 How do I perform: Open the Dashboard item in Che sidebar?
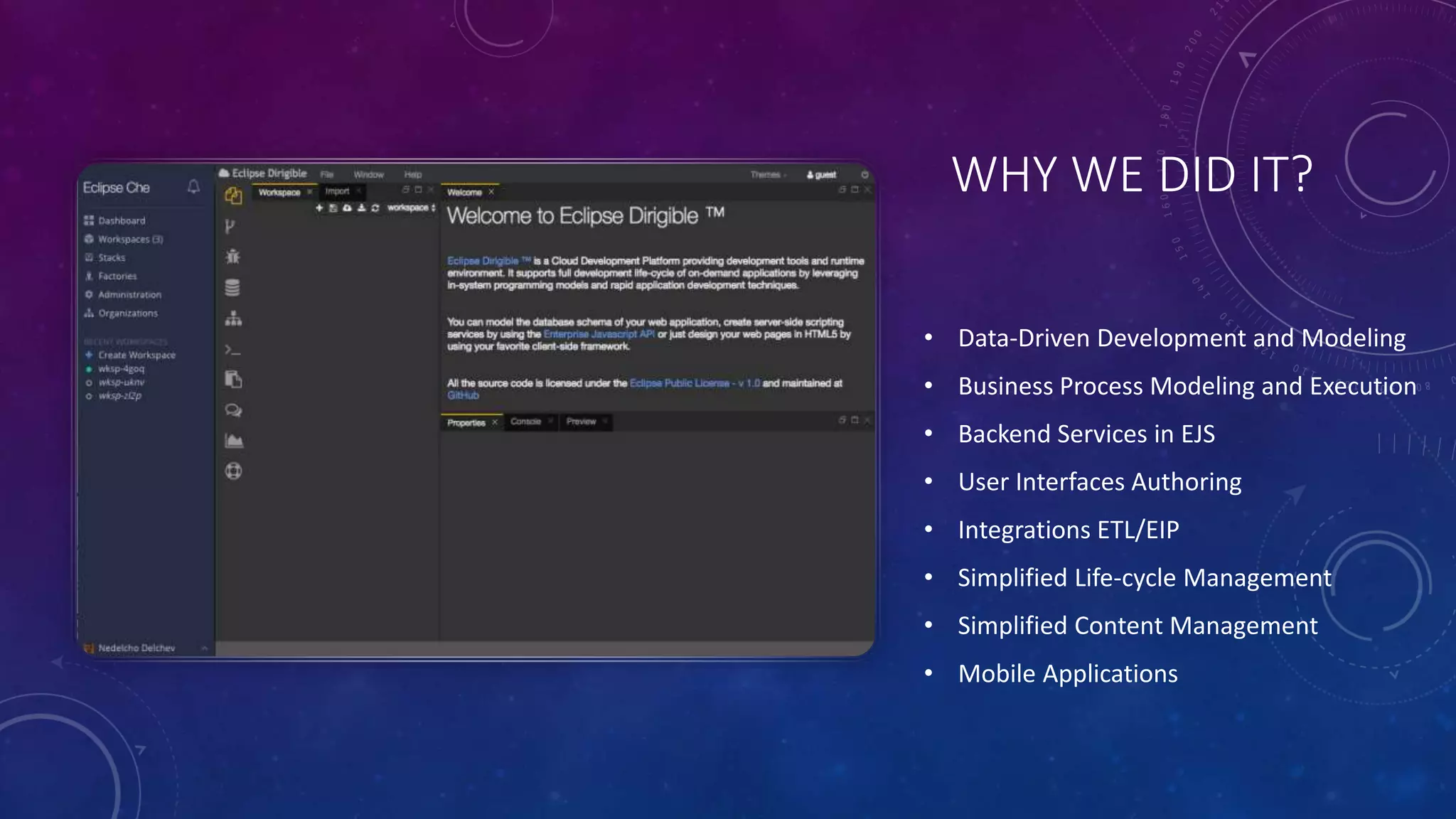click(121, 220)
